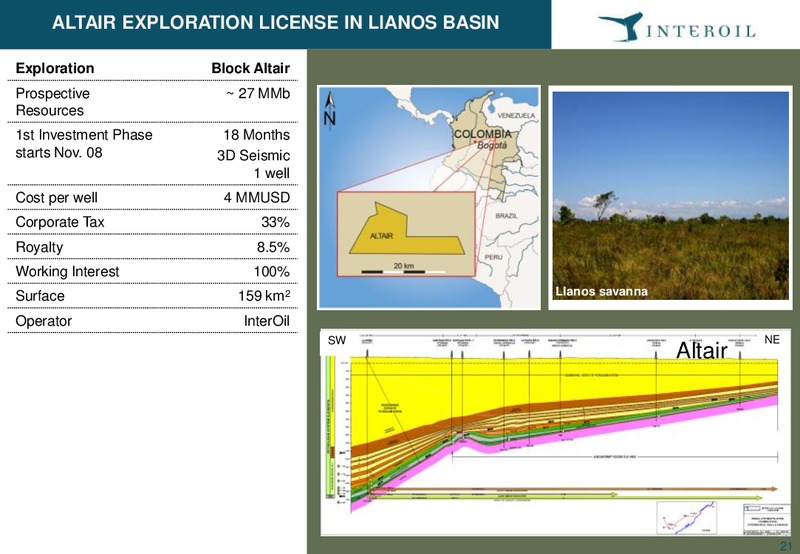Select the 'Surface' row label

point(40,296)
